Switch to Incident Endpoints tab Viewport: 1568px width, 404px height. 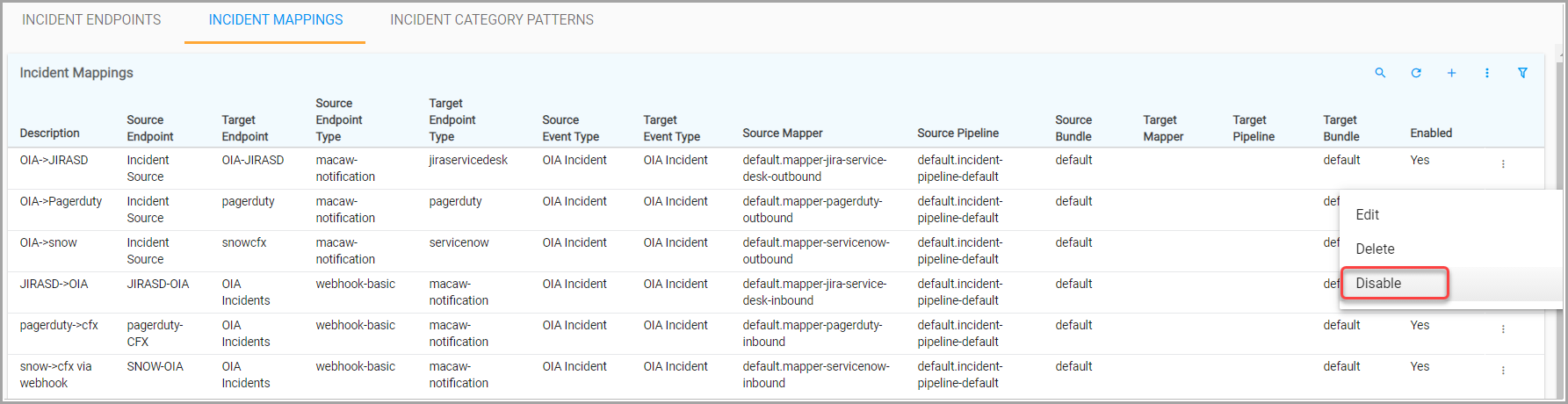click(91, 19)
